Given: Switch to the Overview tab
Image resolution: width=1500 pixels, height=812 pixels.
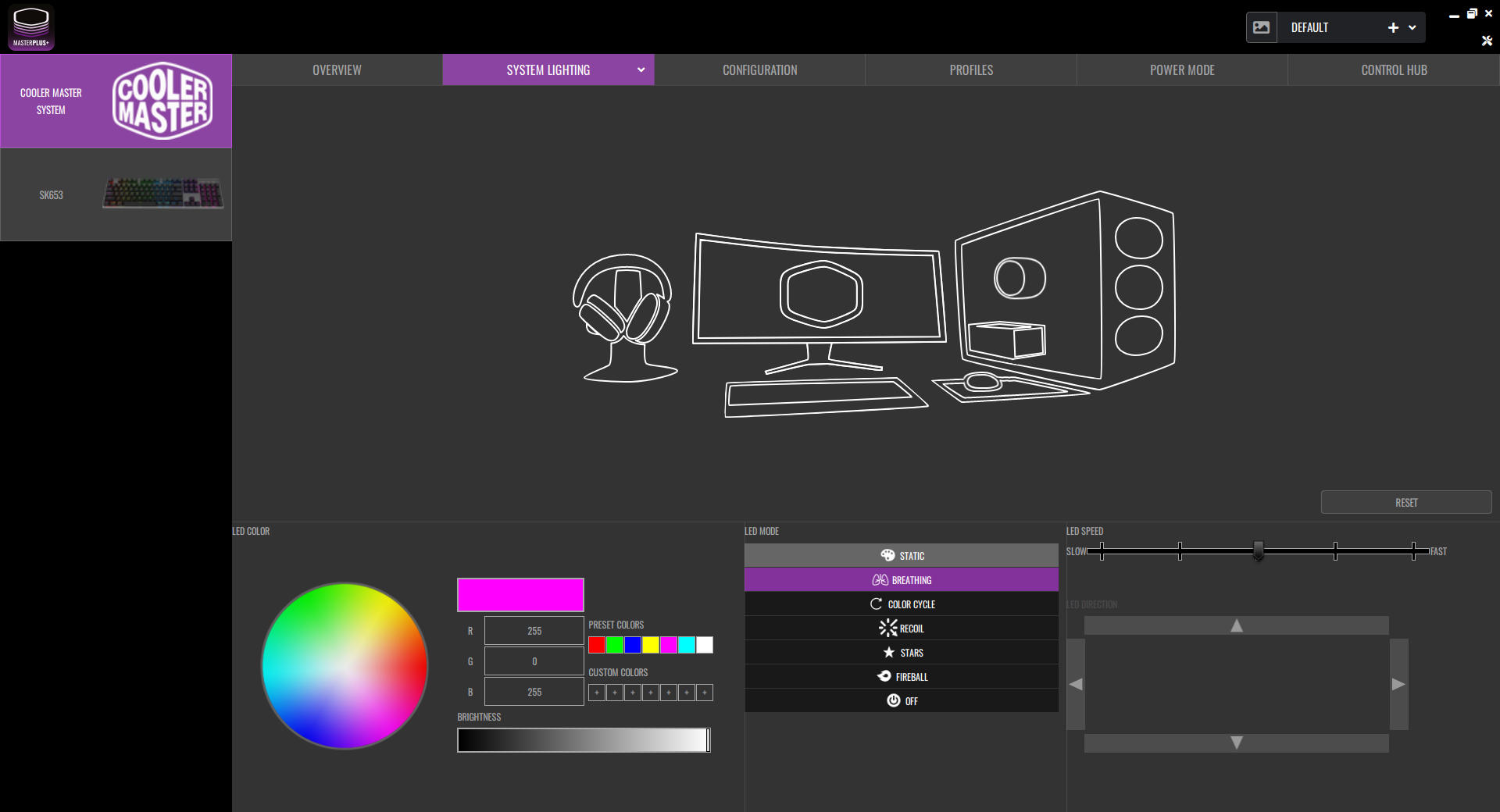Looking at the screenshot, I should (337, 70).
